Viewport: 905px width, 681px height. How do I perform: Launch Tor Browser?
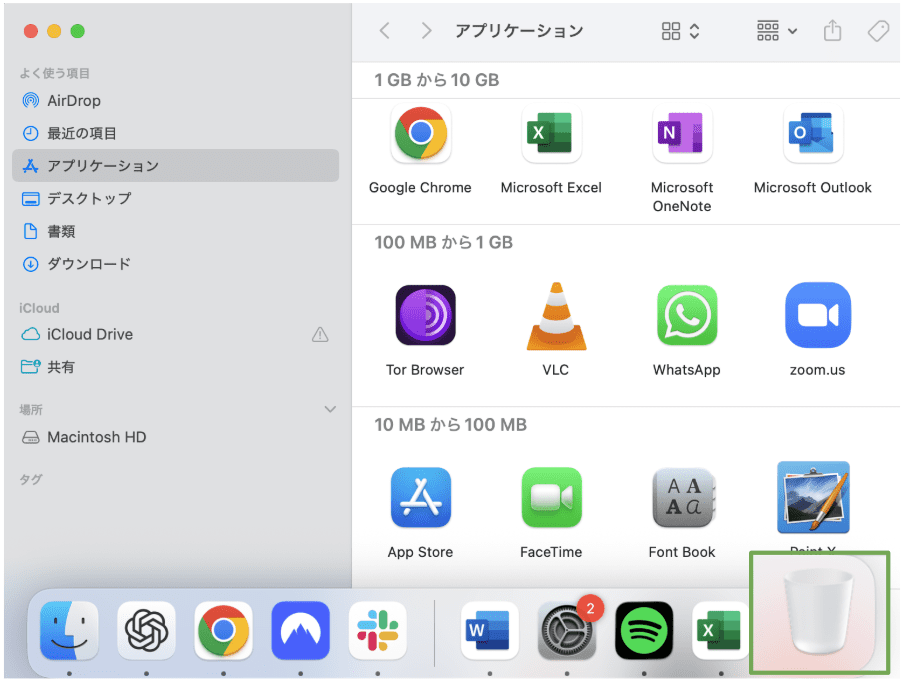point(424,315)
